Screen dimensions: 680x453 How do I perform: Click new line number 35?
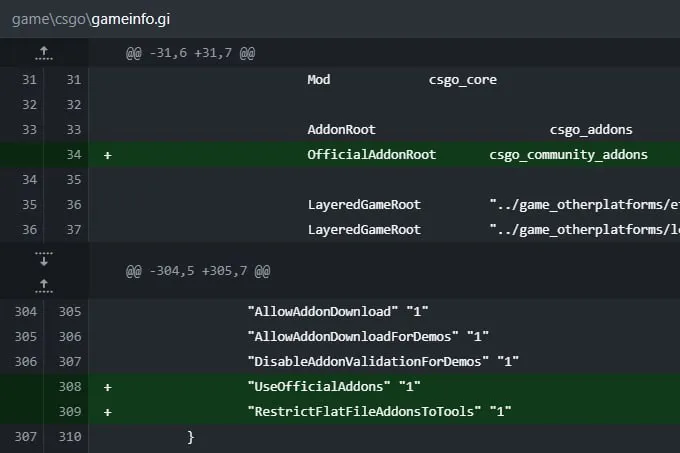point(74,180)
